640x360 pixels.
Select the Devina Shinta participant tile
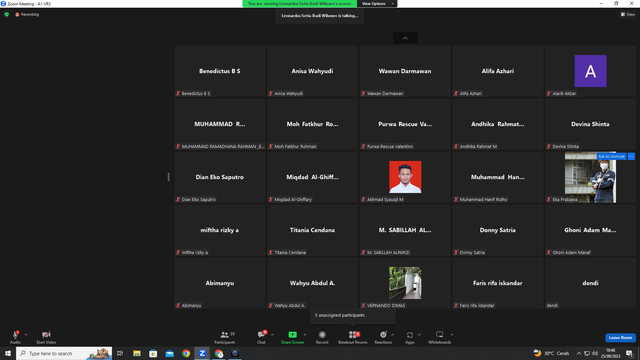coord(590,124)
